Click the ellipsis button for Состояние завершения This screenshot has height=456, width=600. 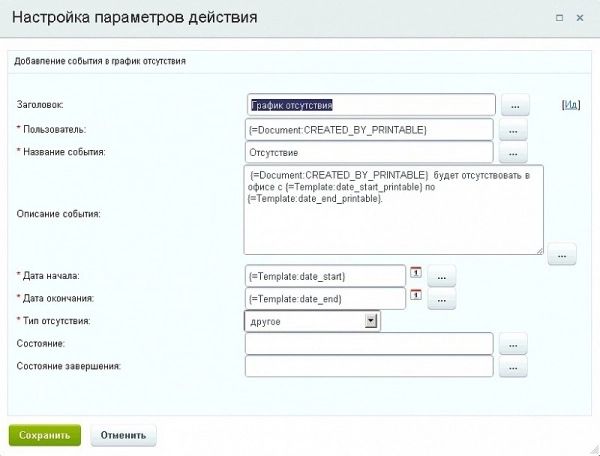(x=514, y=367)
